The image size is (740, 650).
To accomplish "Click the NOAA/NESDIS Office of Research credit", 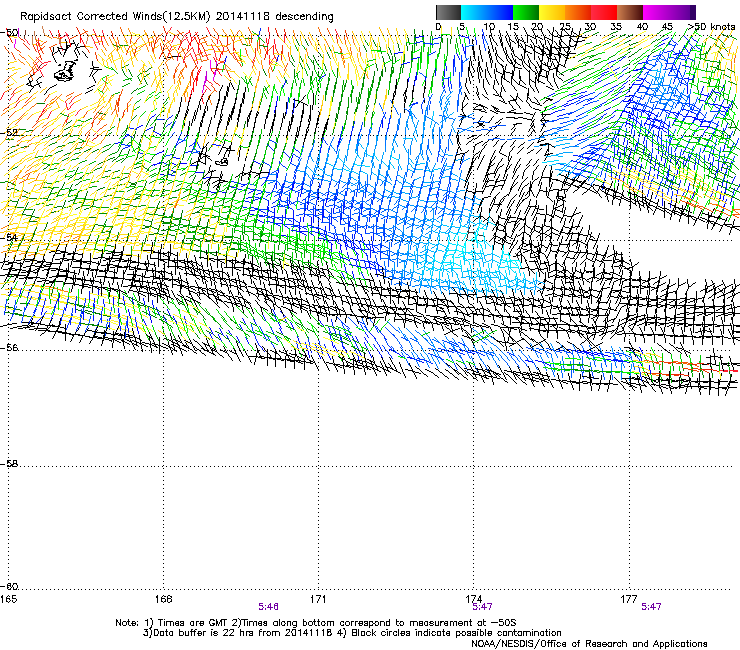I will tap(589, 644).
